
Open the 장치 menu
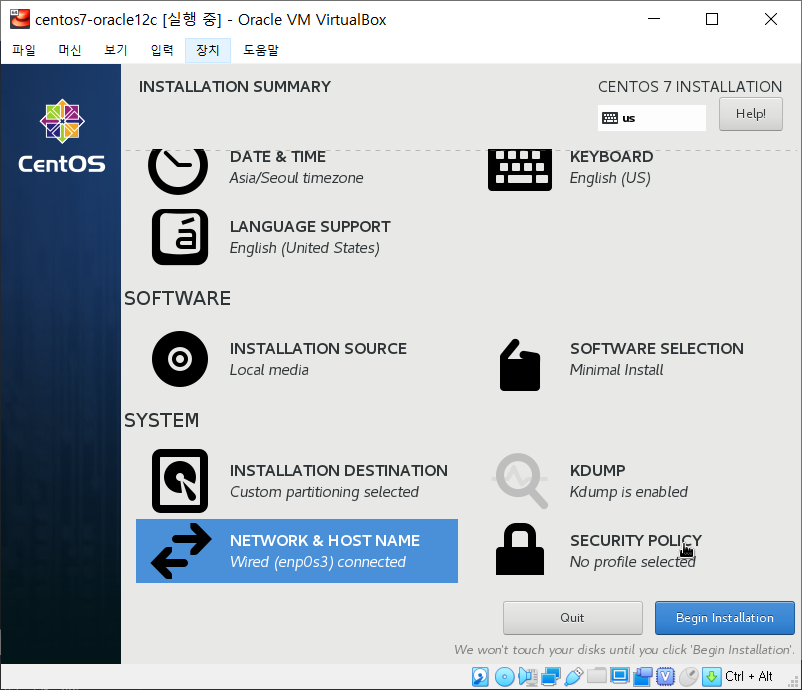coord(208,50)
